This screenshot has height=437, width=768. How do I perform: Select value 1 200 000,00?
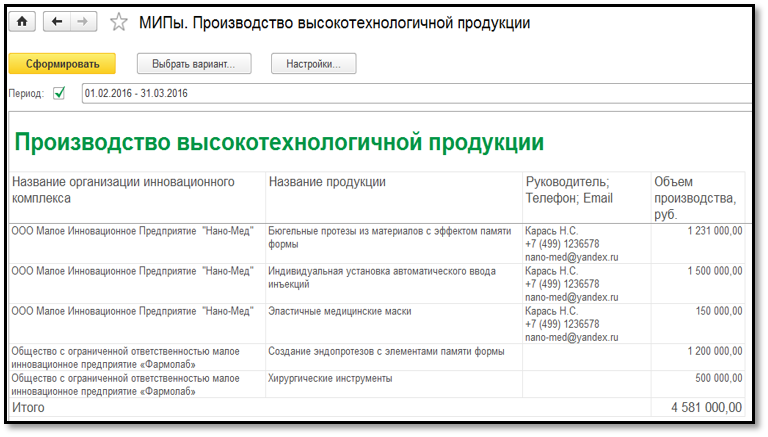(715, 351)
